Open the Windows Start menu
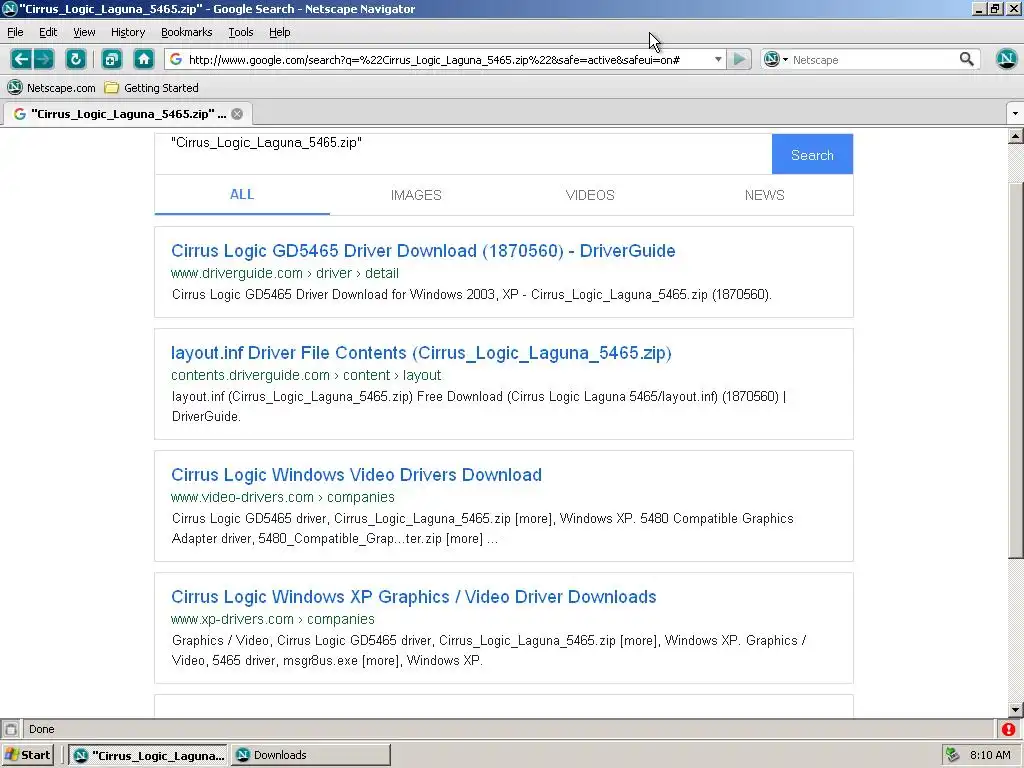Screen dimensions: 1024x768 pyautogui.click(x=27, y=755)
